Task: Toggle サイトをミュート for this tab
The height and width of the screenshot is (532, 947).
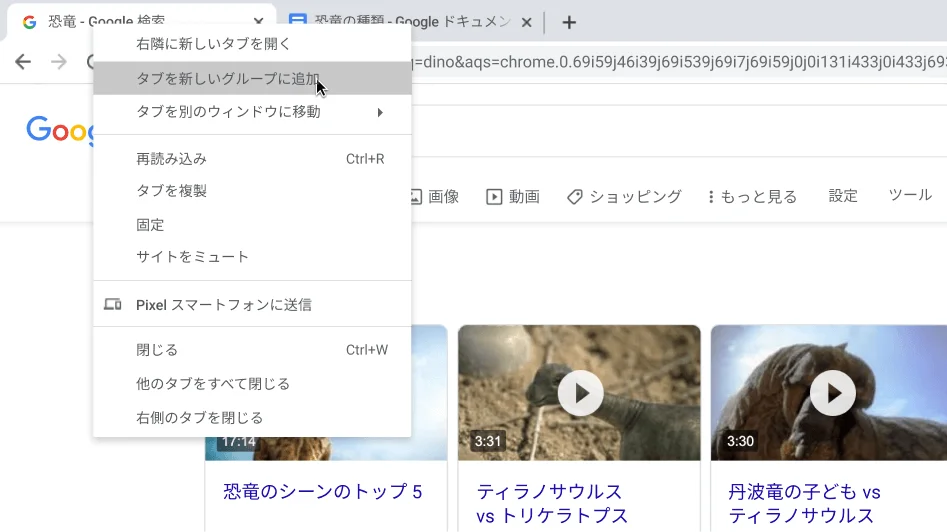Action: [x=192, y=257]
